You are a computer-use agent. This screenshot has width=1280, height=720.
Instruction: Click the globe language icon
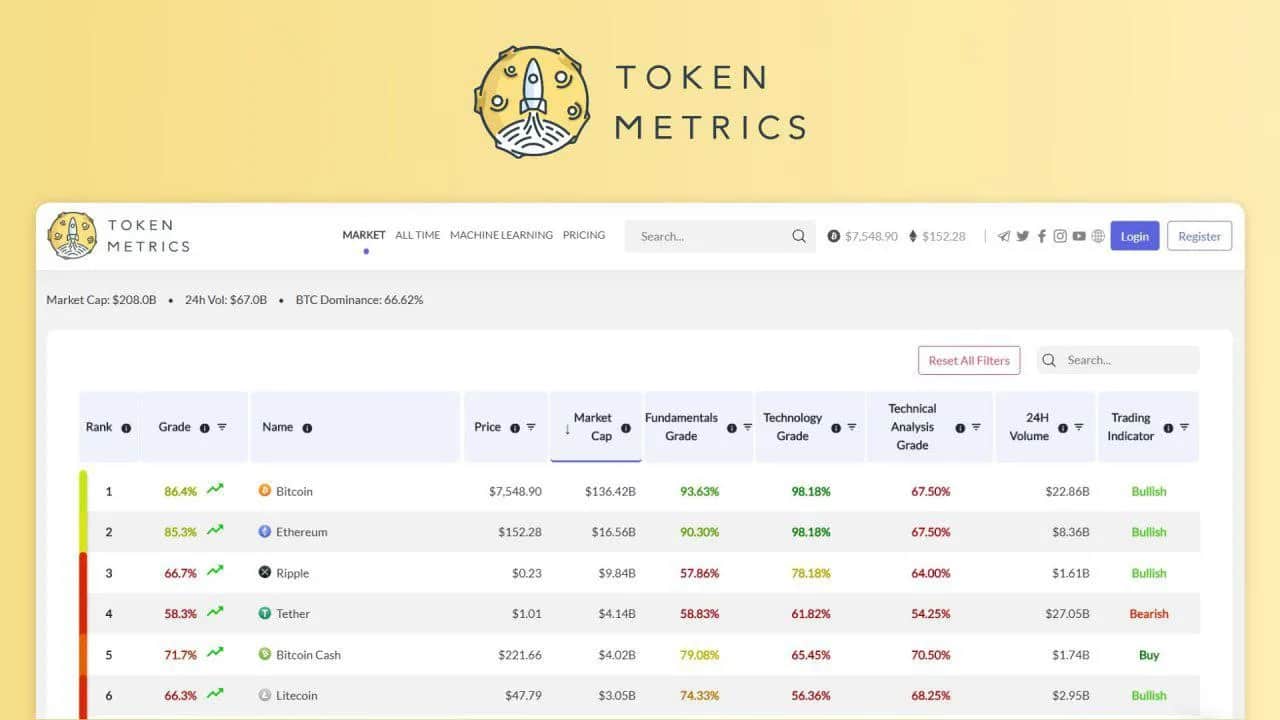click(x=1098, y=236)
